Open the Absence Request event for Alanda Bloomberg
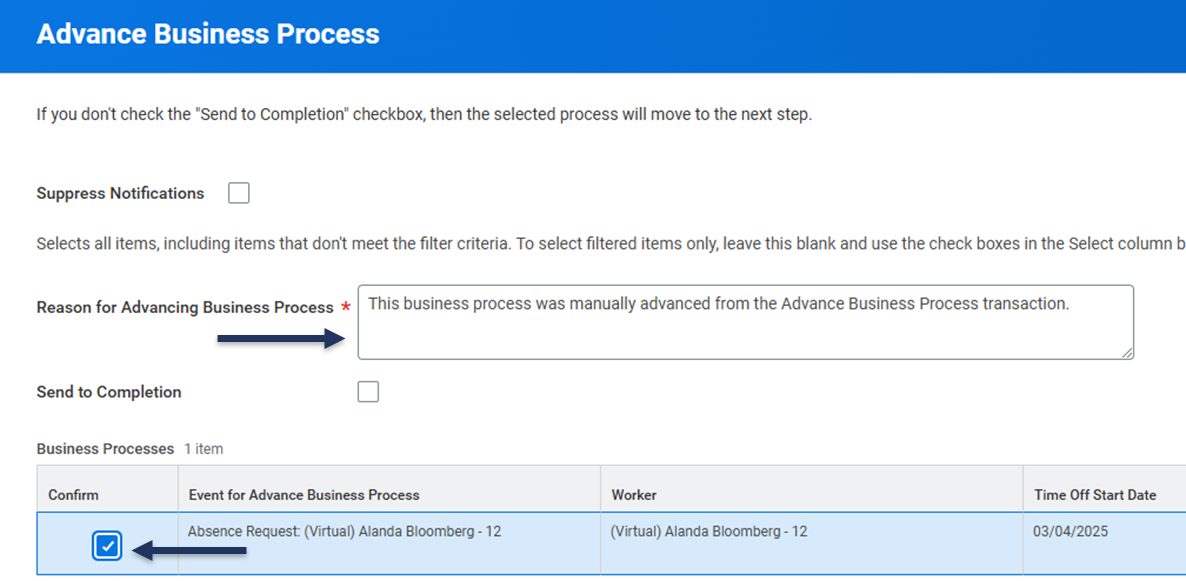The width and height of the screenshot is (1186, 581). [x=344, y=532]
